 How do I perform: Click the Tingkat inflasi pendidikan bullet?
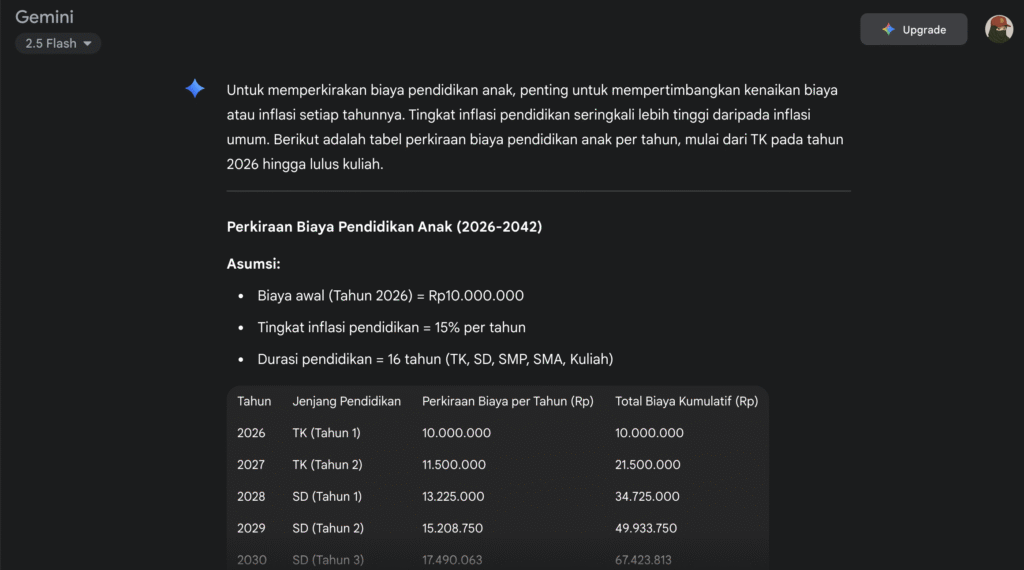(x=391, y=328)
